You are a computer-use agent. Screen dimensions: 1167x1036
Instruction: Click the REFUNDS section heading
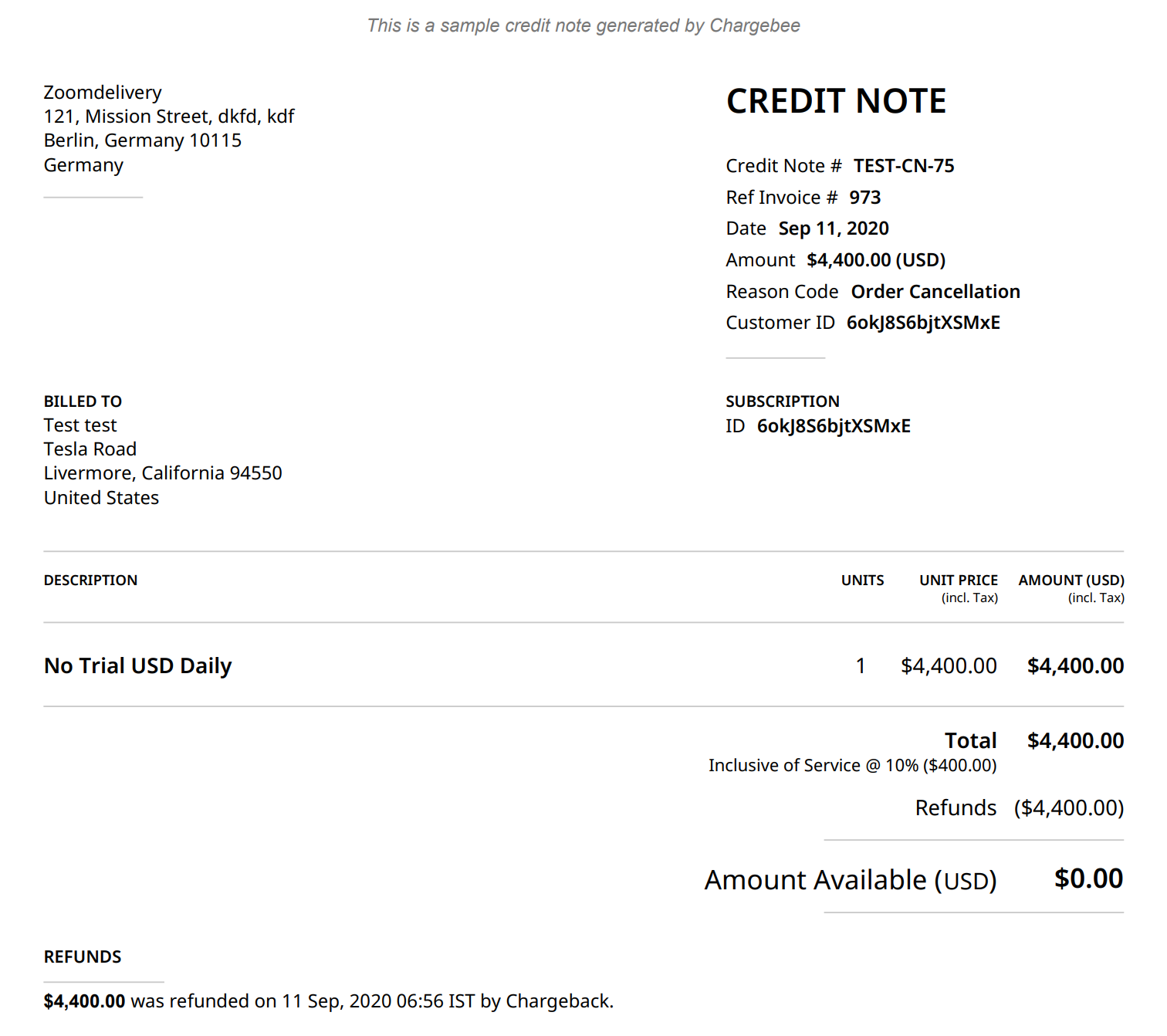pos(83,957)
